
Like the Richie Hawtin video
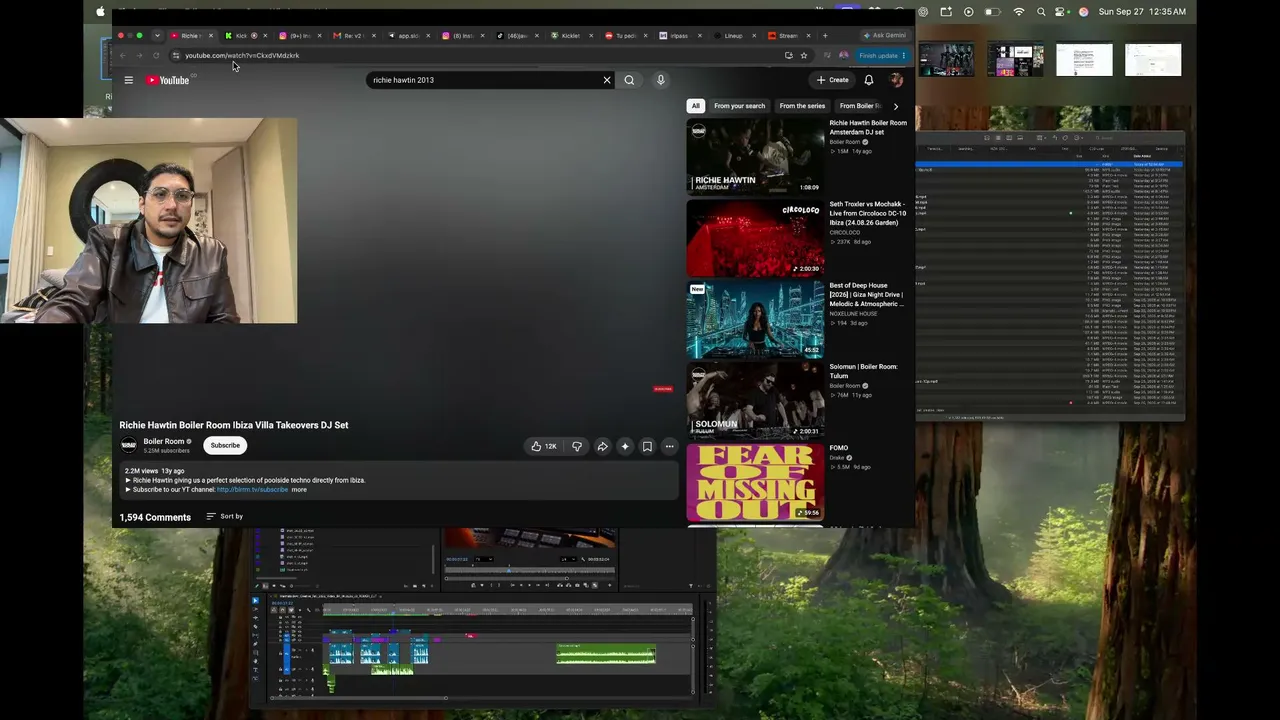click(x=544, y=446)
